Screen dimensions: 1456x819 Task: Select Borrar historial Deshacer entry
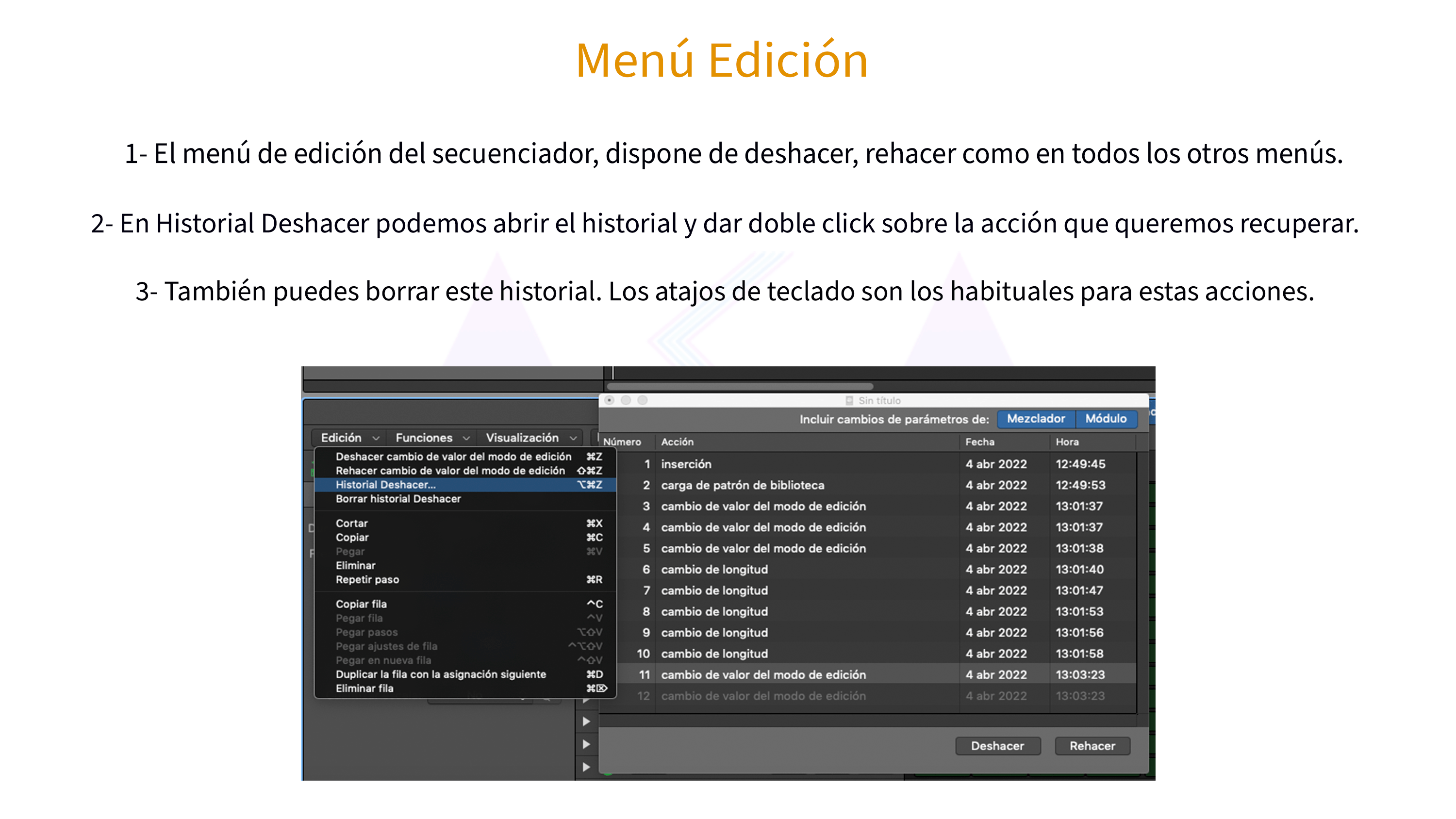465,498
